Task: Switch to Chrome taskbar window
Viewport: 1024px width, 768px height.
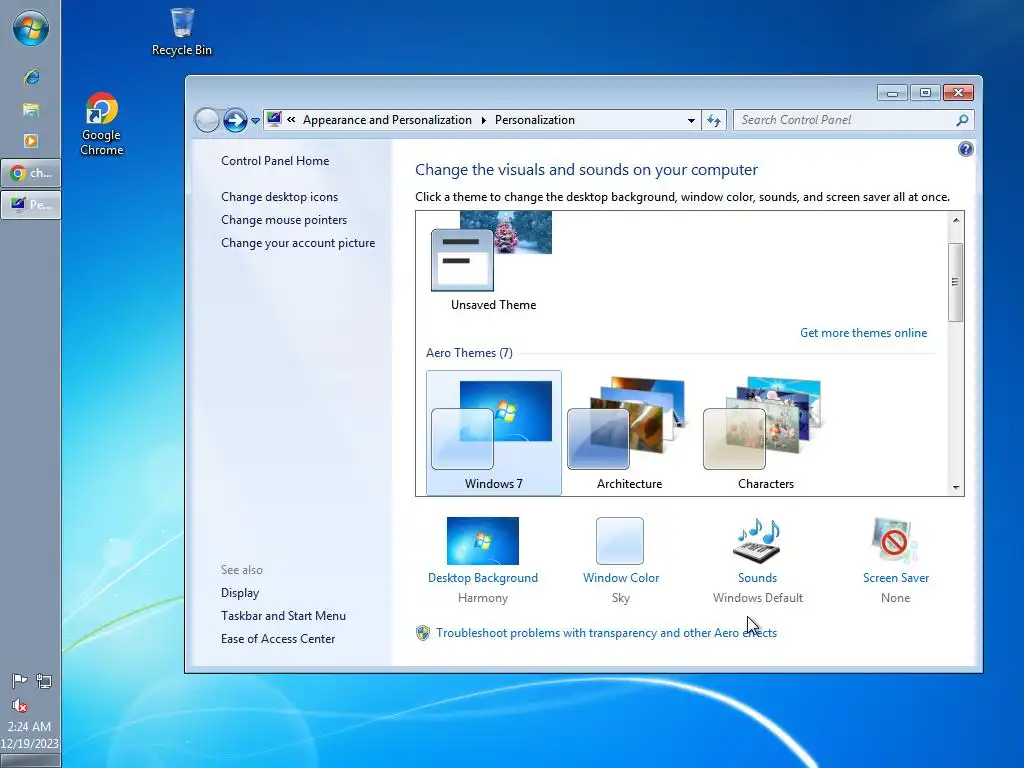Action: 31,173
